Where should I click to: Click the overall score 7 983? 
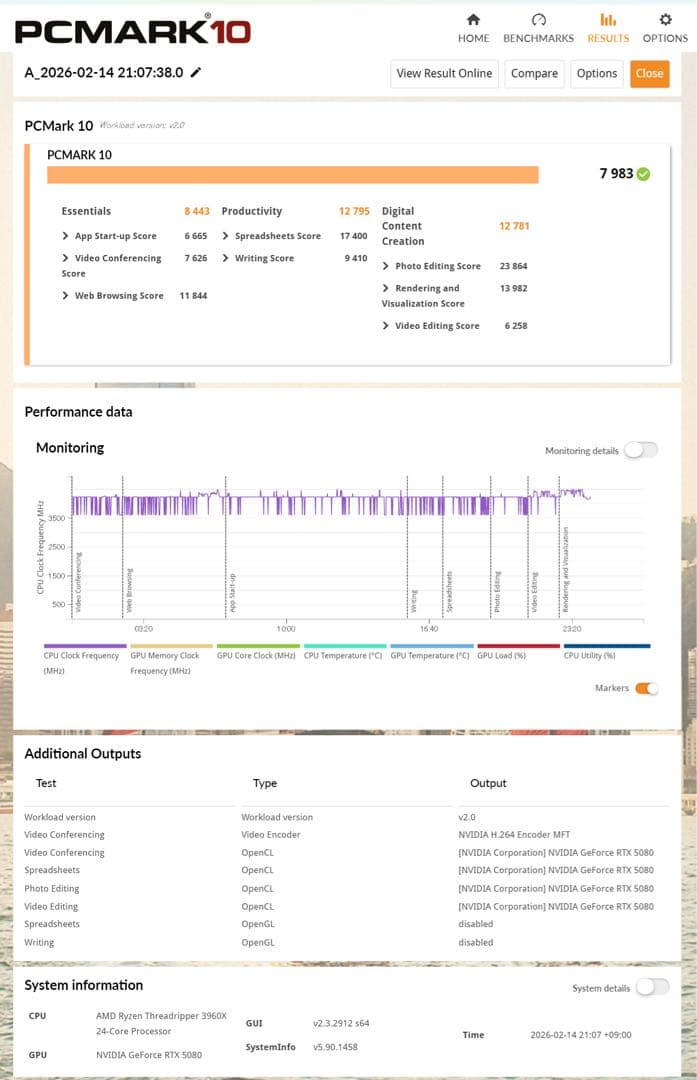616,174
